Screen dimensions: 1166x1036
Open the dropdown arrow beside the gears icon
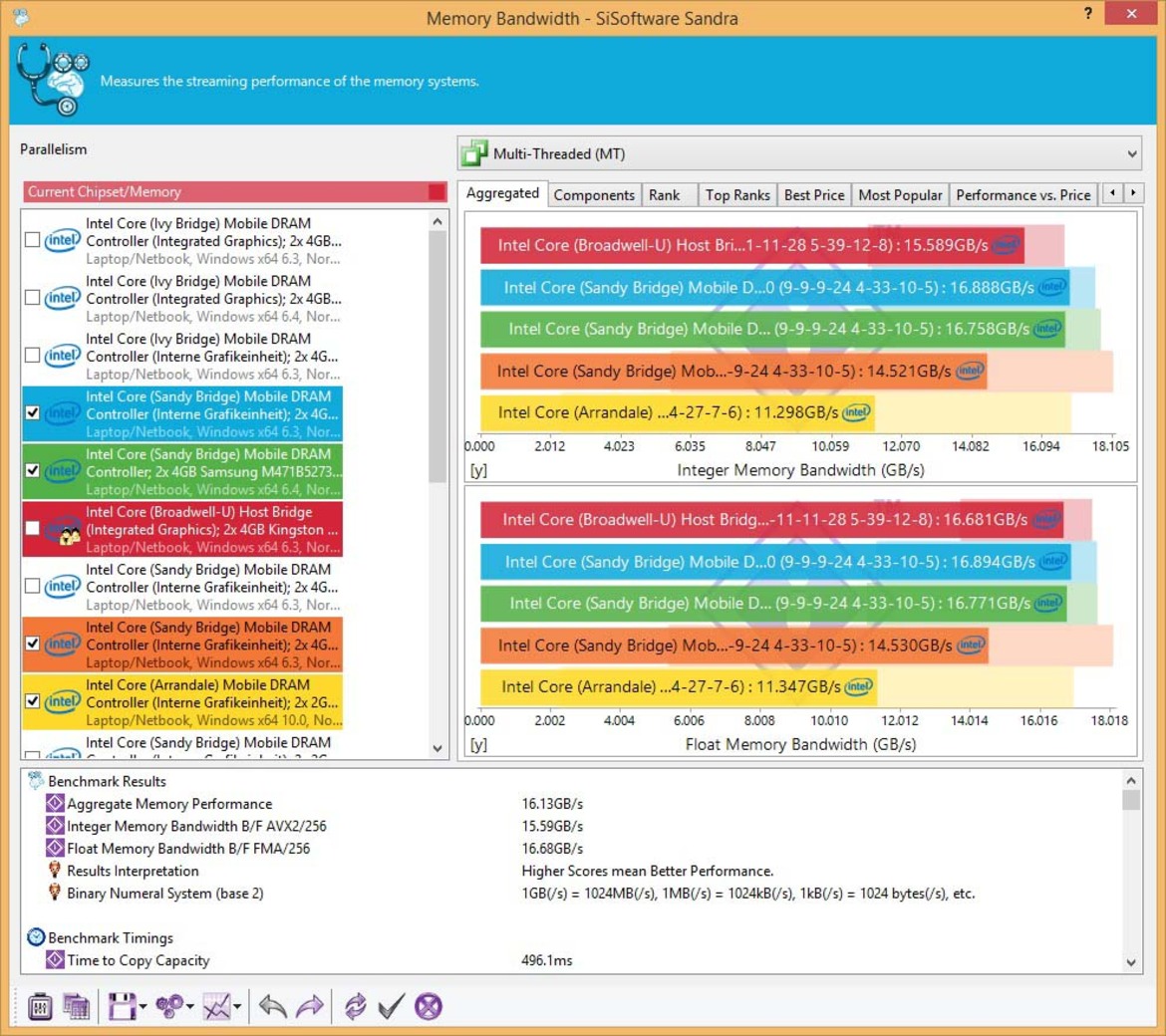190,1007
